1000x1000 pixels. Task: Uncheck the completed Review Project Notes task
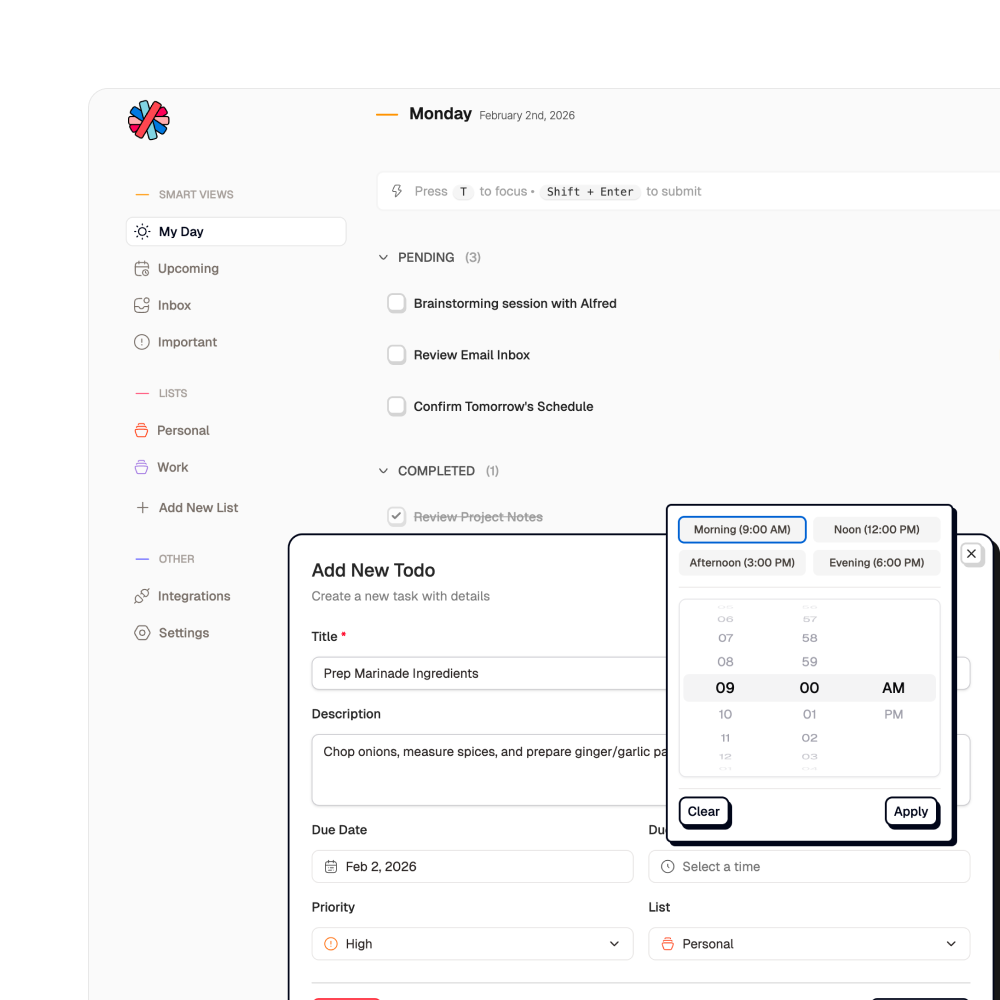coord(397,516)
